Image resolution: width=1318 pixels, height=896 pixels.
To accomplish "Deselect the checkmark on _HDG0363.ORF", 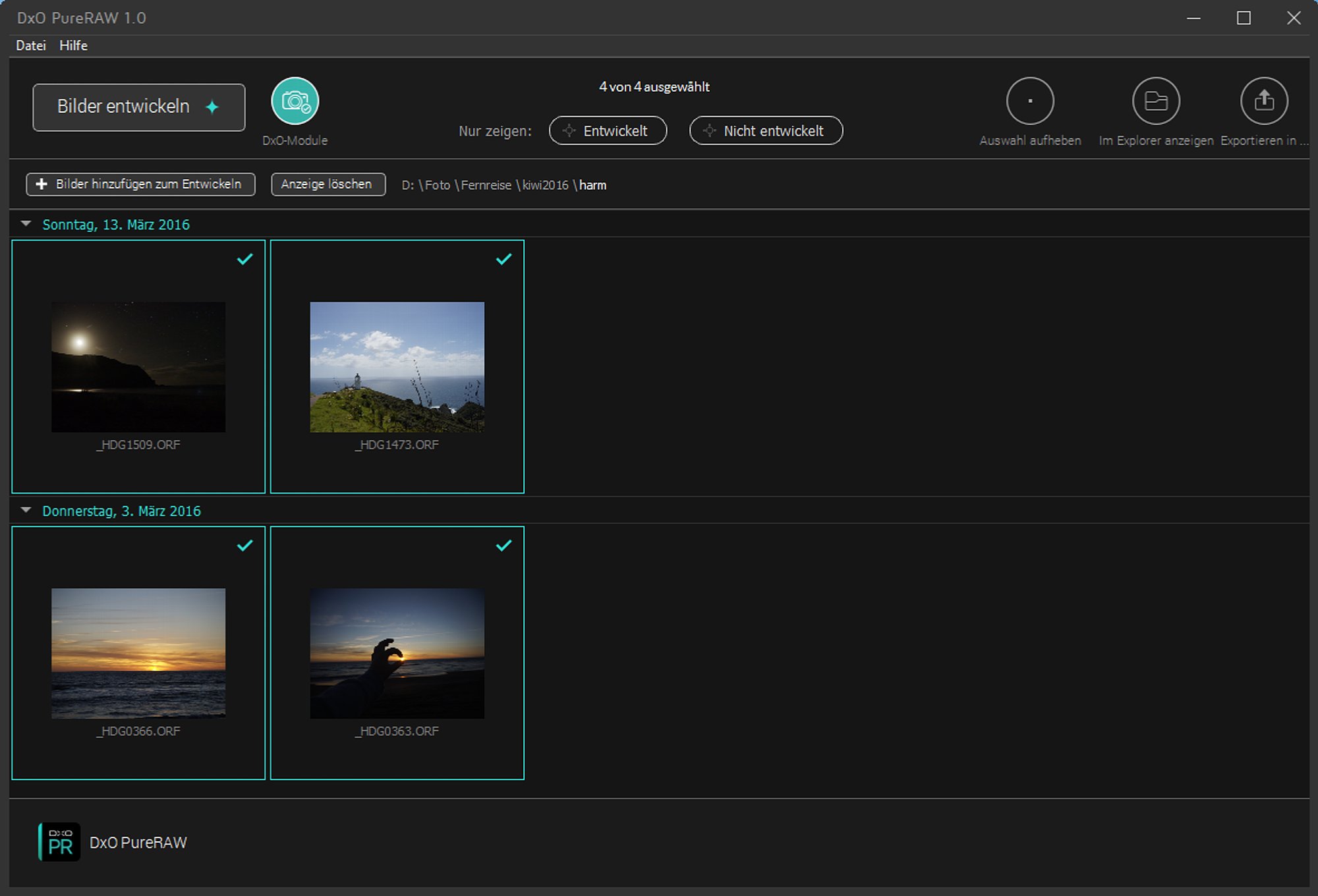I will 503,546.
